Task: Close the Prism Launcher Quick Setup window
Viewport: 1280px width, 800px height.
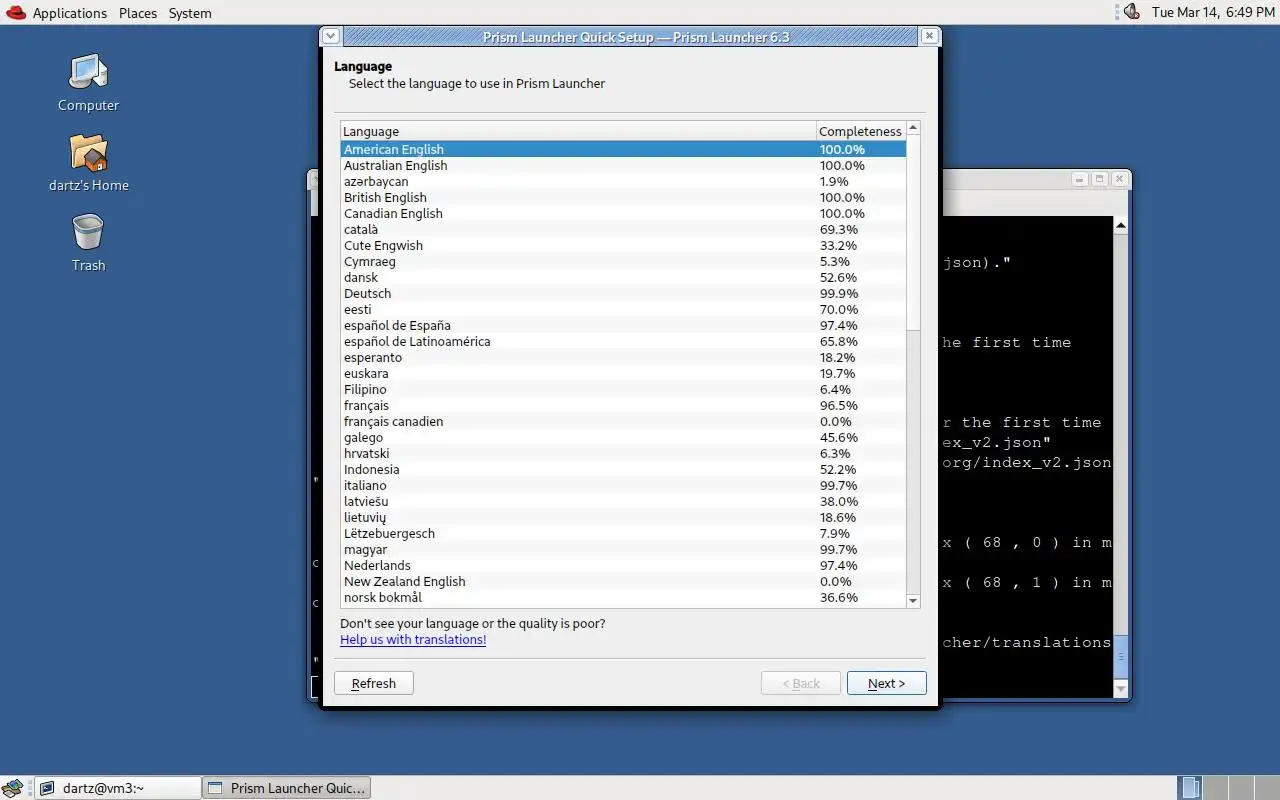Action: click(x=929, y=36)
